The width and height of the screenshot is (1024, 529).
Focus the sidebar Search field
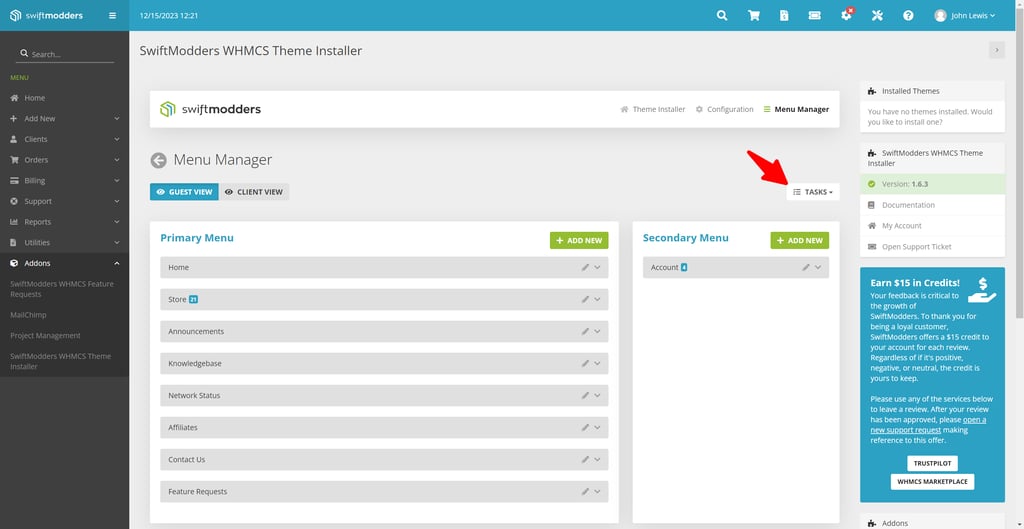pos(65,54)
